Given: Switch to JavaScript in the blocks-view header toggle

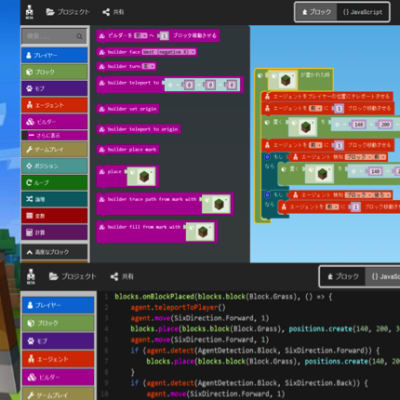Looking at the screenshot, I should pos(363,12).
